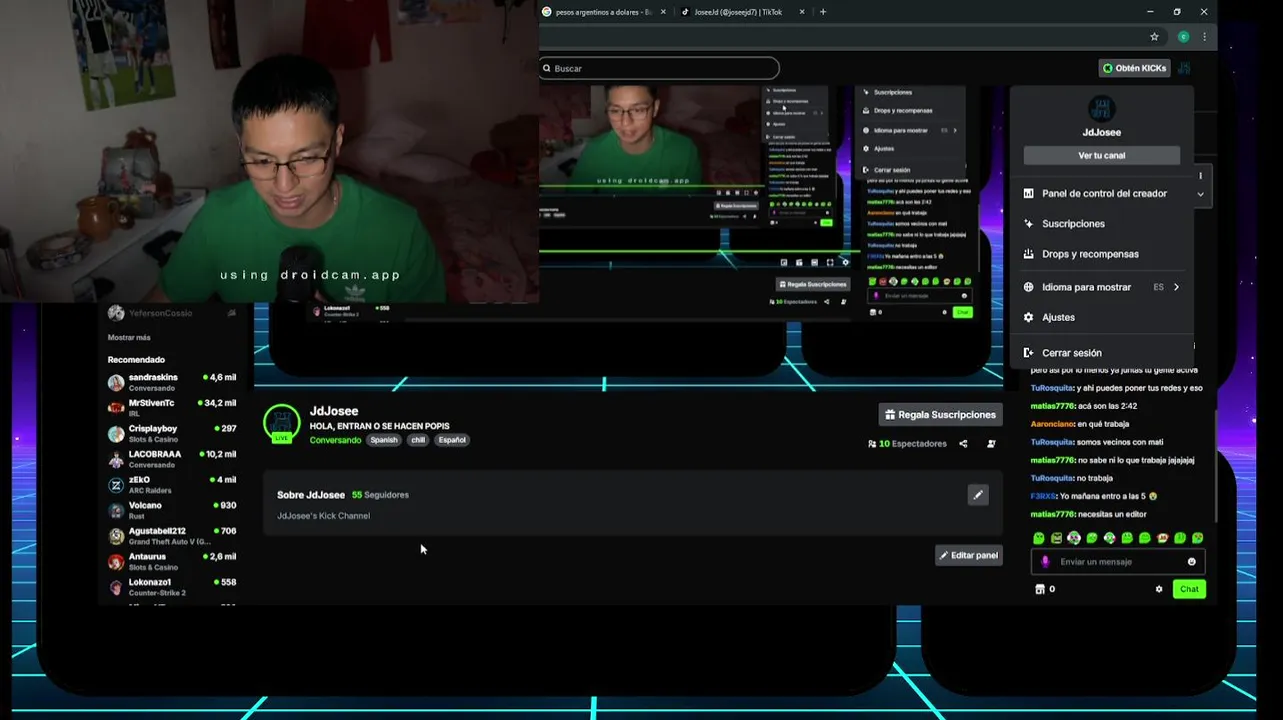Click the Antaurus channel avatar
The width and height of the screenshot is (1283, 720).
pyautogui.click(x=116, y=562)
